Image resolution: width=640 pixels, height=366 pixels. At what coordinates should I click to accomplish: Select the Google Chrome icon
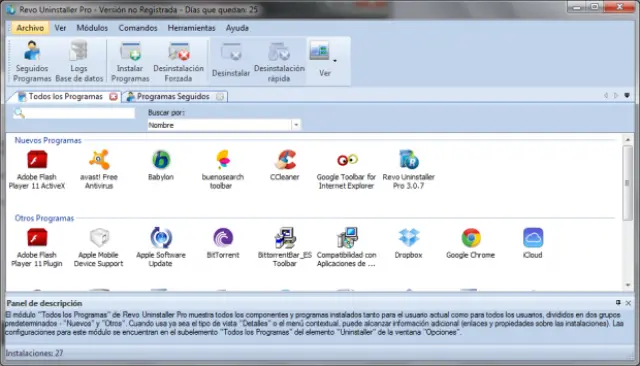pyautogui.click(x=471, y=244)
